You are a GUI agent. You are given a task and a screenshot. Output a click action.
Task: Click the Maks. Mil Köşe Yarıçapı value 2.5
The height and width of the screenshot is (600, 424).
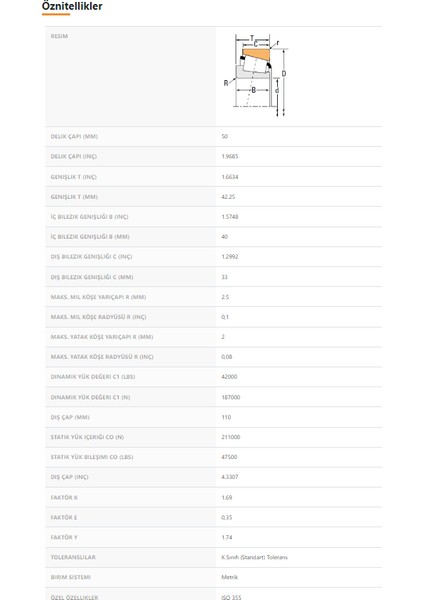tap(225, 297)
